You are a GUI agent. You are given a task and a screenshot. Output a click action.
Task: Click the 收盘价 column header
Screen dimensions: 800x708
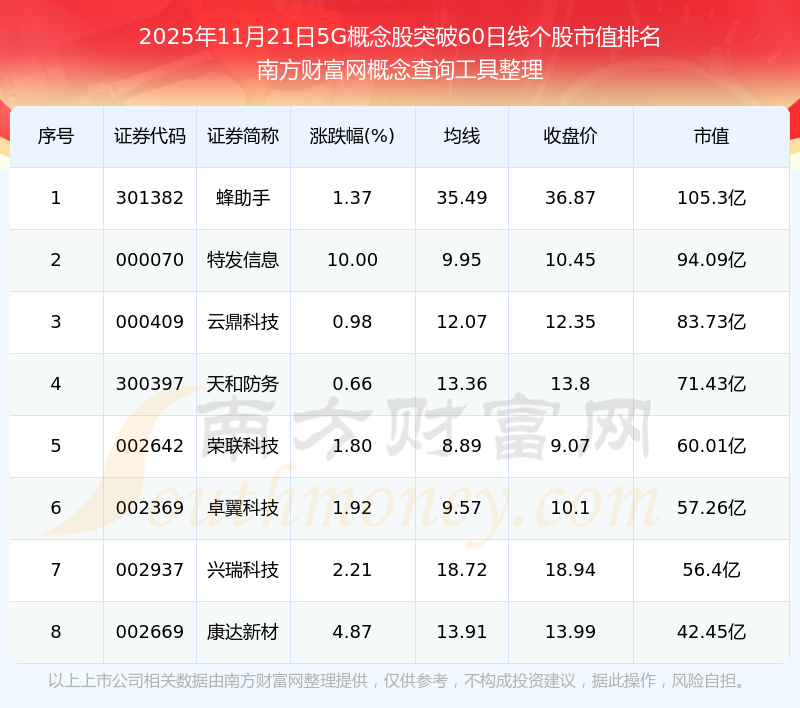pos(570,136)
